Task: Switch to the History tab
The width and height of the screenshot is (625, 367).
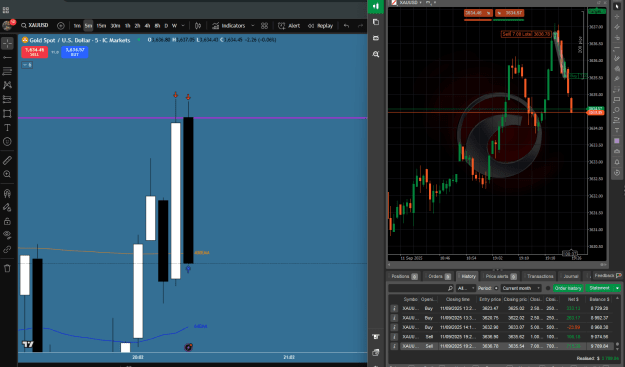Action: point(468,276)
